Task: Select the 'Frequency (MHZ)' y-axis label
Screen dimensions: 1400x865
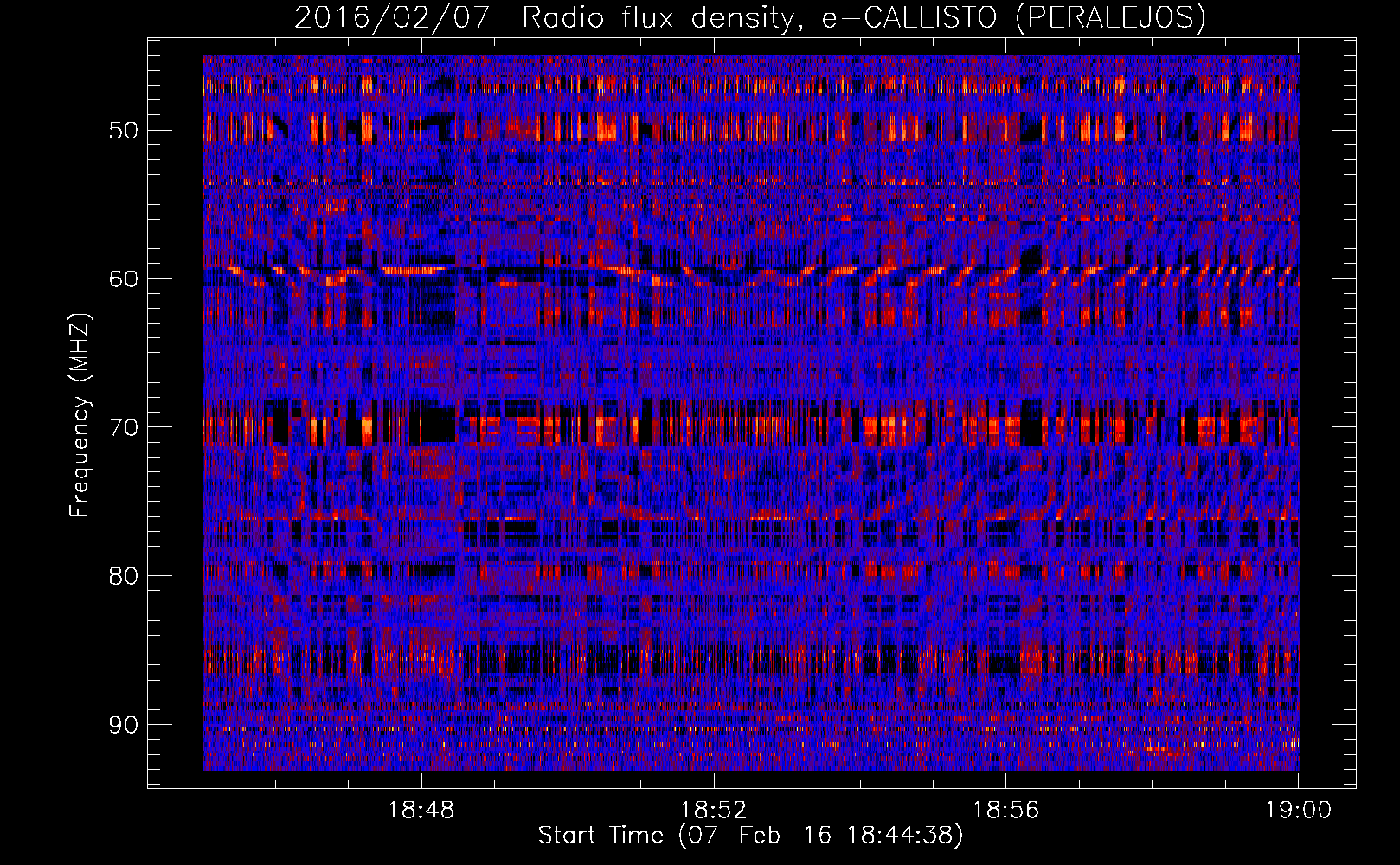Action: 80,415
